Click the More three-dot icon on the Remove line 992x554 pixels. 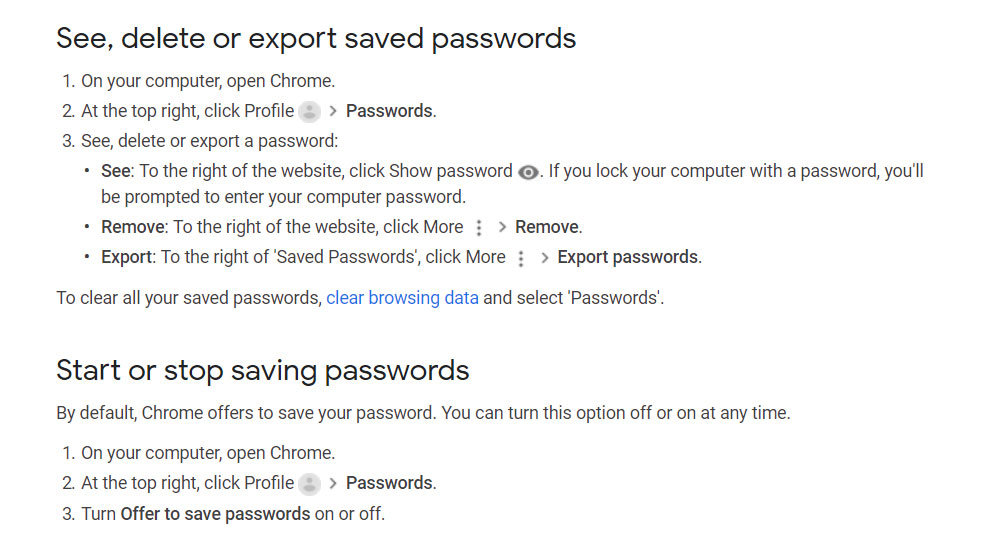click(x=479, y=228)
